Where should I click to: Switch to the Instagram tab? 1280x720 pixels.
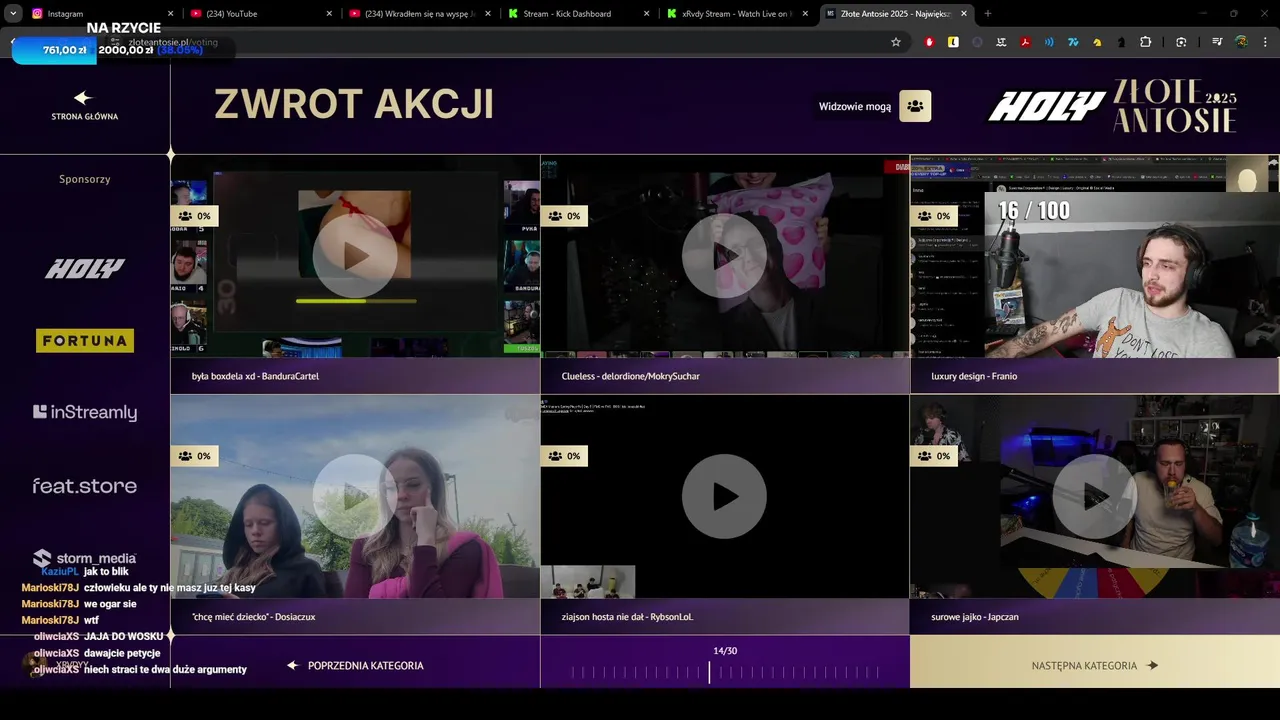[x=98, y=14]
